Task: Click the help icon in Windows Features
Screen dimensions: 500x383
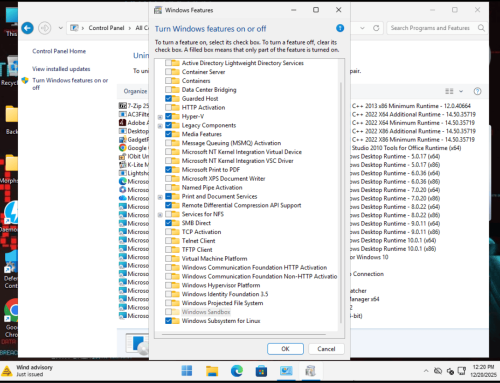Action: coord(340,28)
